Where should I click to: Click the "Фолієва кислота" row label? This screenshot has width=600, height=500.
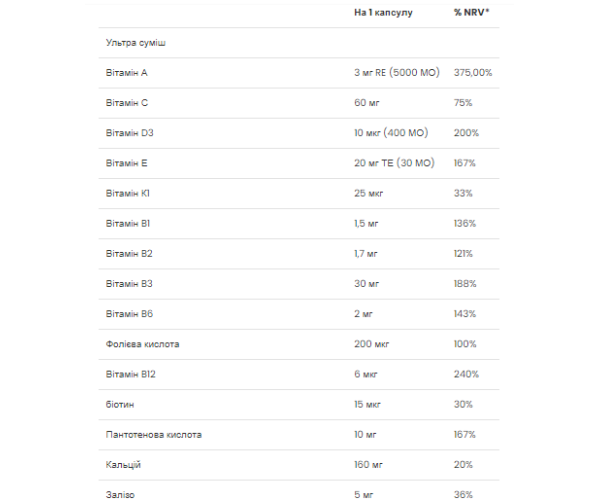click(x=143, y=344)
